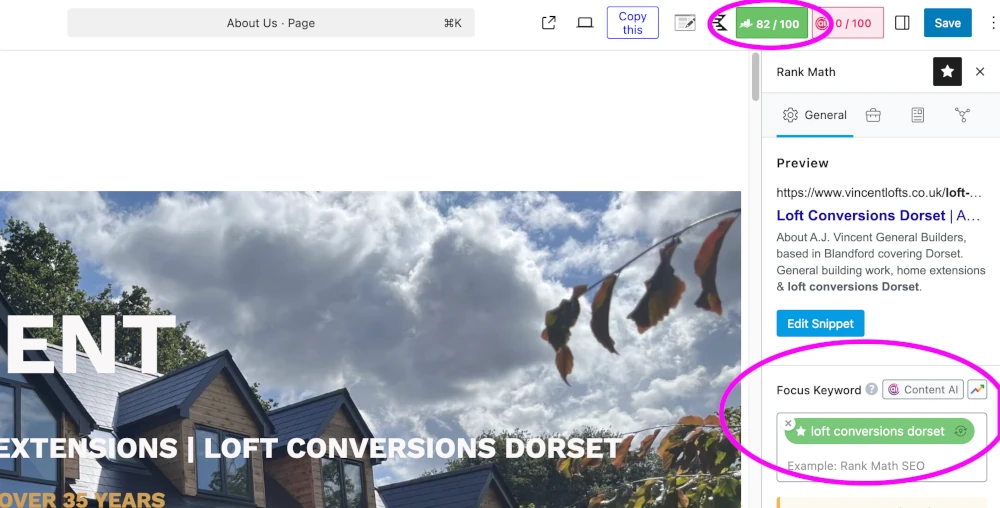Click the Content AI button
The image size is (1000, 508).
pyautogui.click(x=922, y=390)
